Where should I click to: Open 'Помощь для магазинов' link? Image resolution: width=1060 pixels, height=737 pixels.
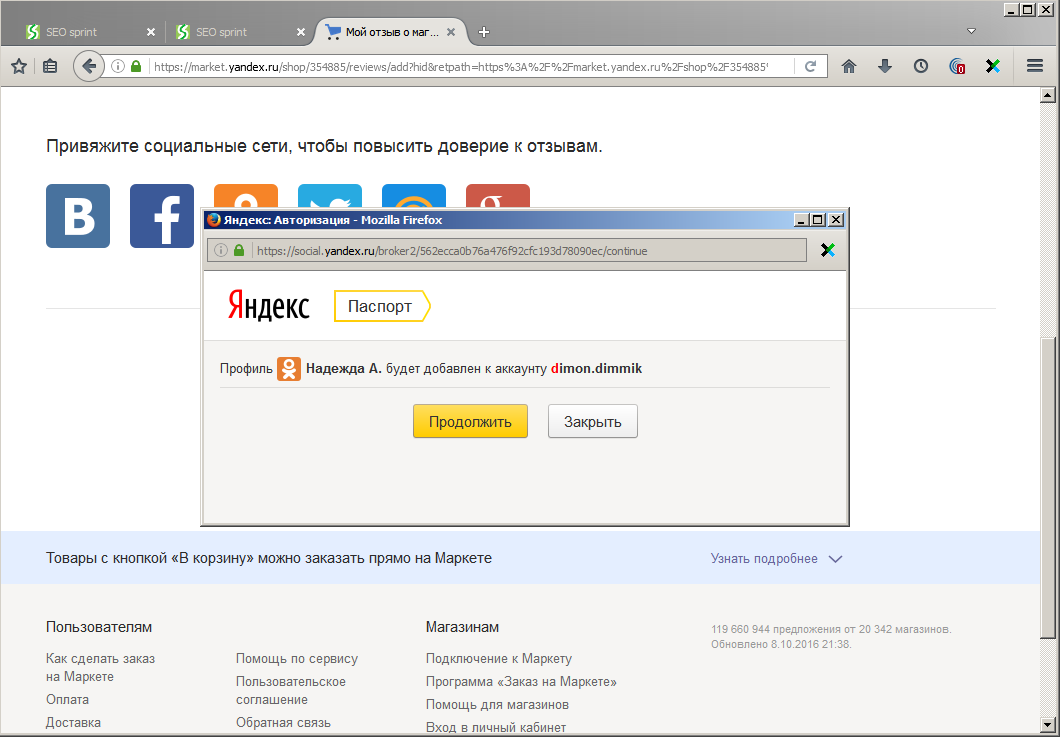point(498,705)
